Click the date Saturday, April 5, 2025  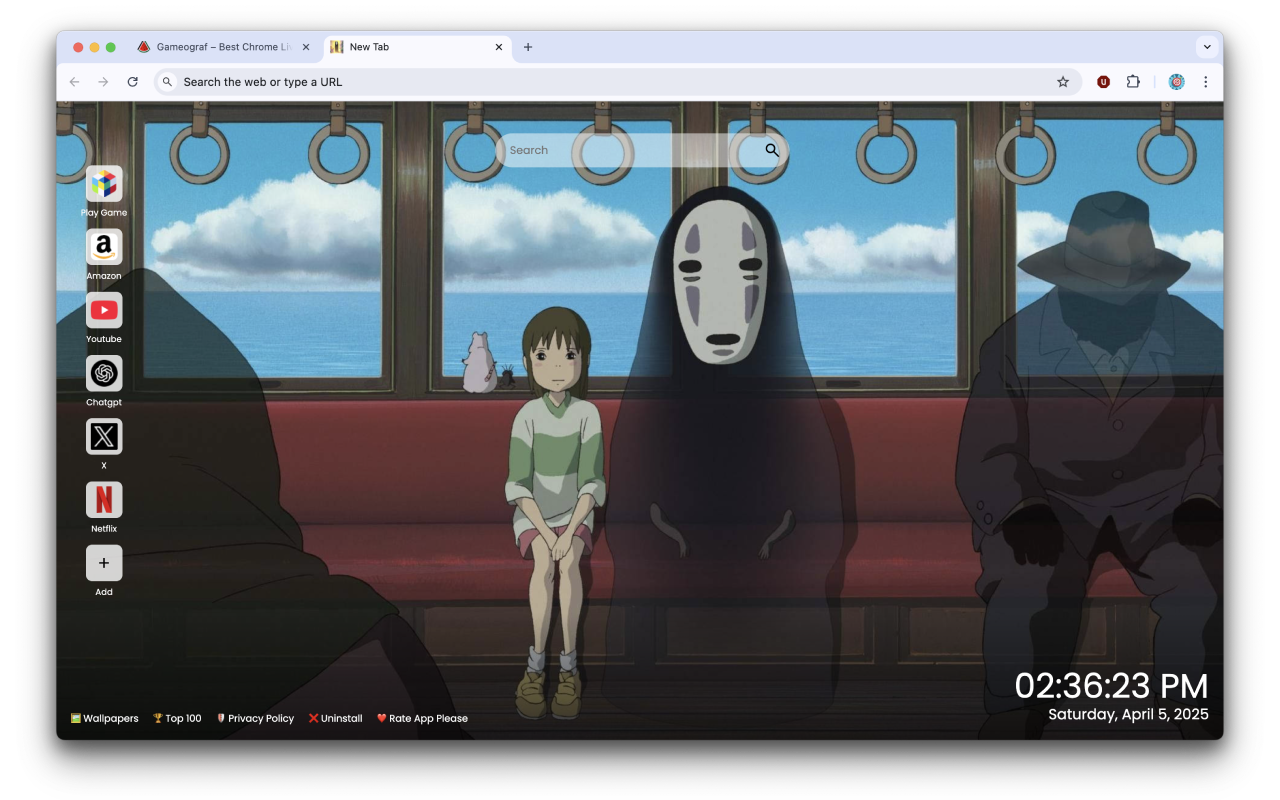(x=1128, y=714)
